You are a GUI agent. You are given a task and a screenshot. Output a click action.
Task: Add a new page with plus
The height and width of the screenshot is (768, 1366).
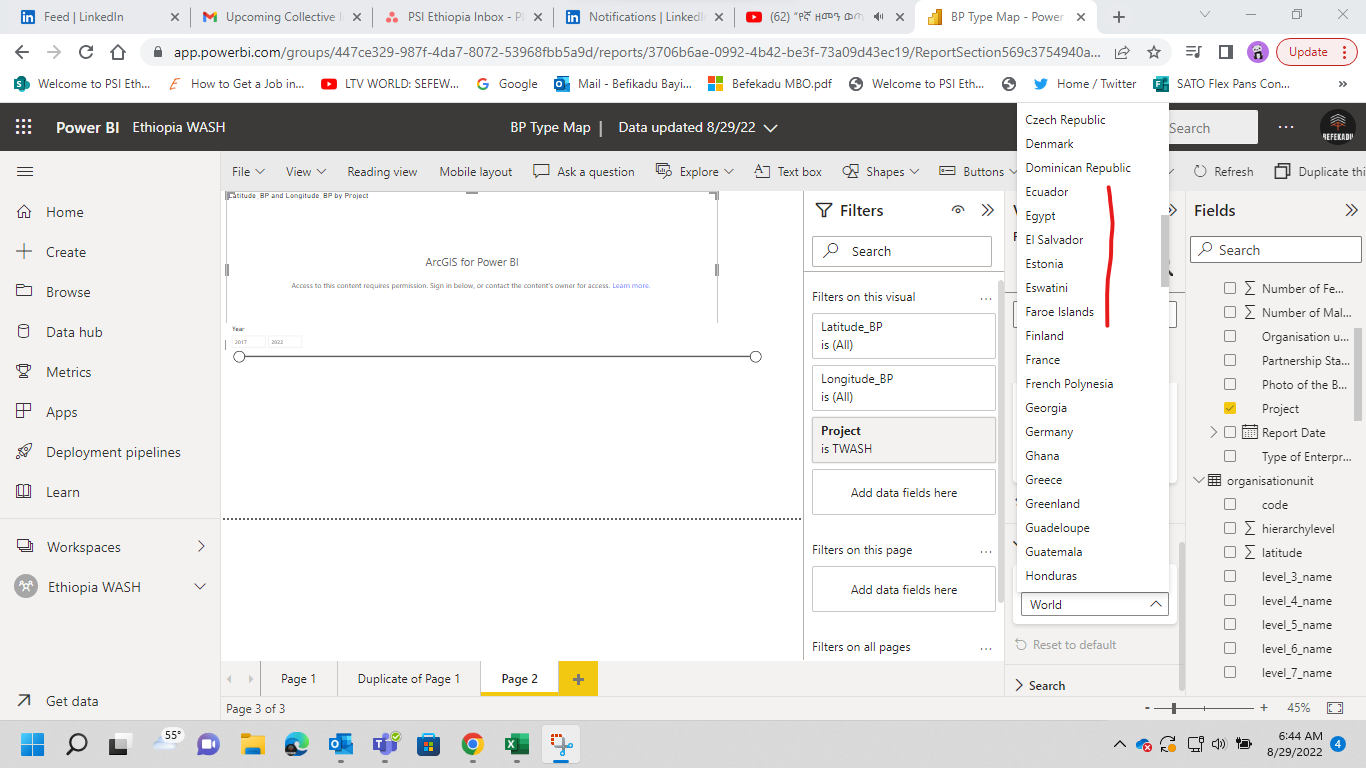pyautogui.click(x=578, y=678)
